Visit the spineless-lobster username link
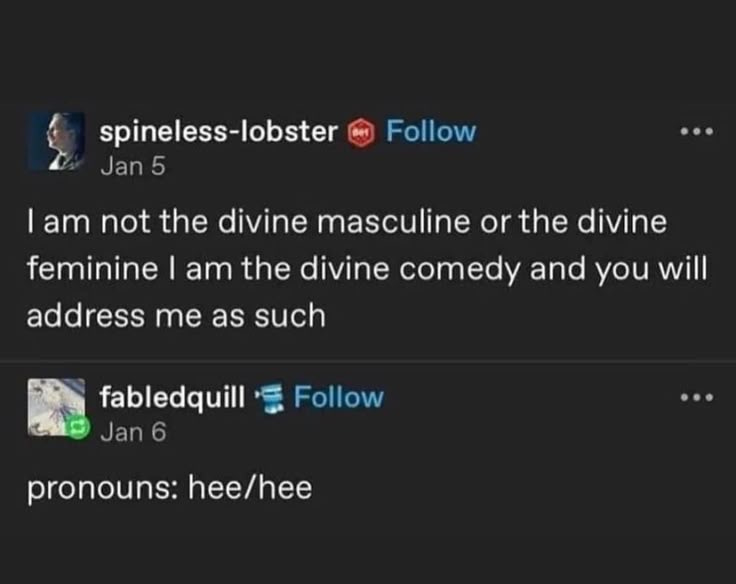The image size is (736, 584). coord(218,131)
